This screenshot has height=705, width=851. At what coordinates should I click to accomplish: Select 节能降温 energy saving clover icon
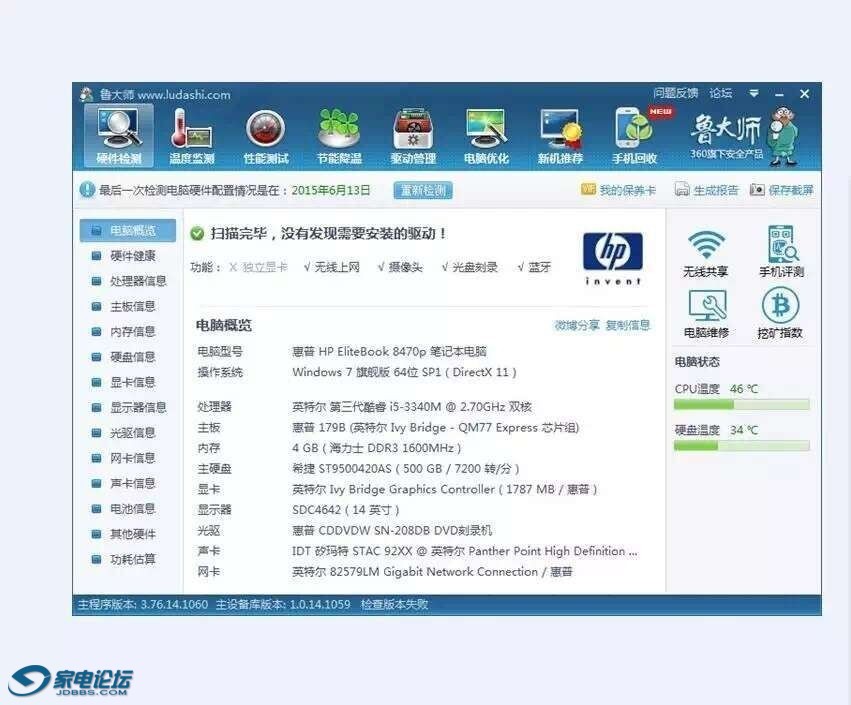pyautogui.click(x=339, y=135)
